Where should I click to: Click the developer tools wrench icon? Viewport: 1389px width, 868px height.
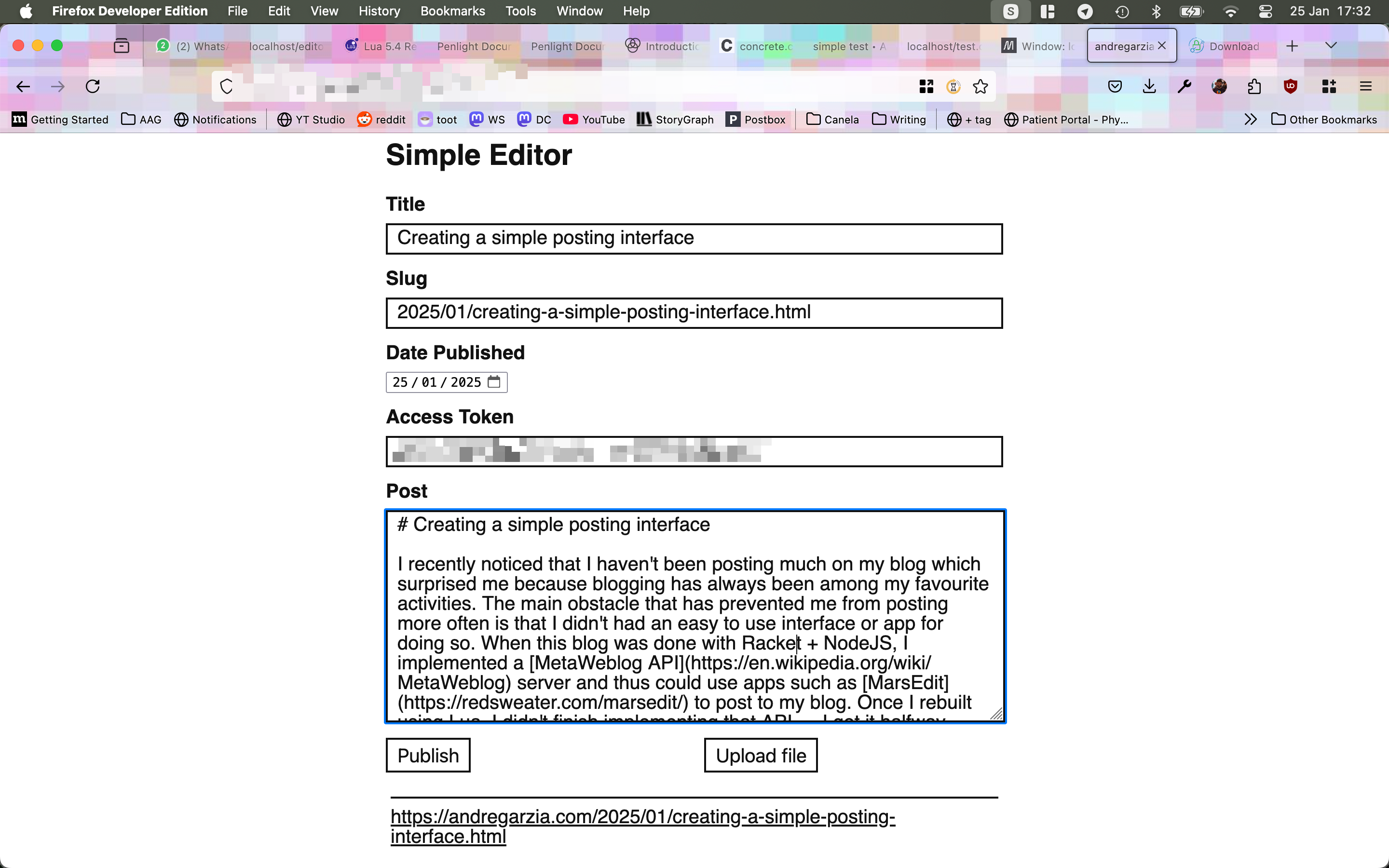click(1184, 86)
